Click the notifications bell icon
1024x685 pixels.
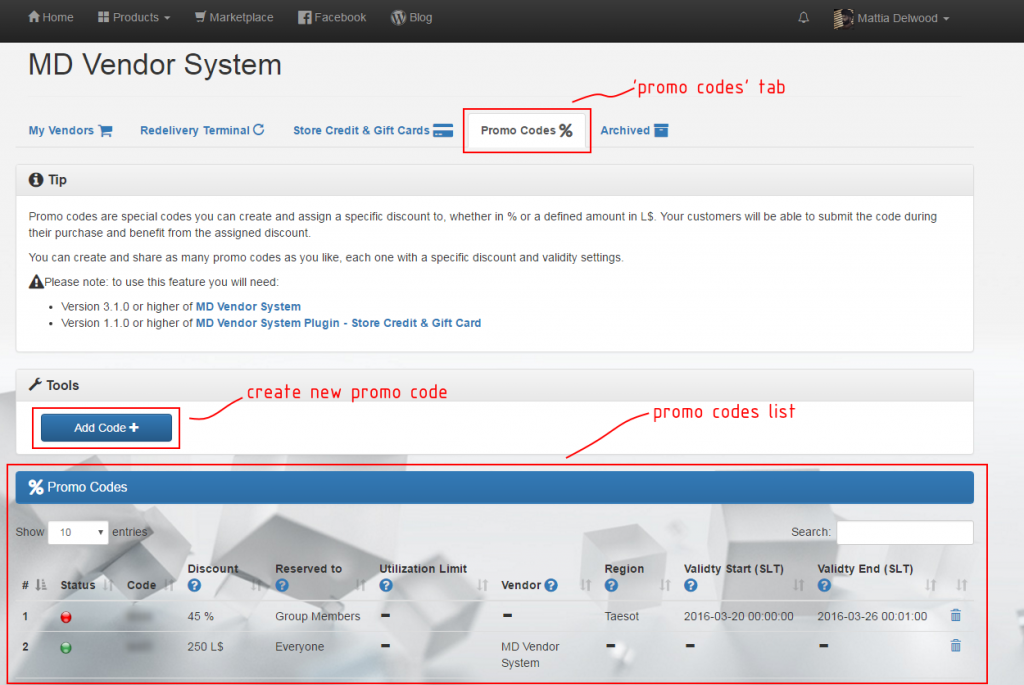[x=803, y=18]
